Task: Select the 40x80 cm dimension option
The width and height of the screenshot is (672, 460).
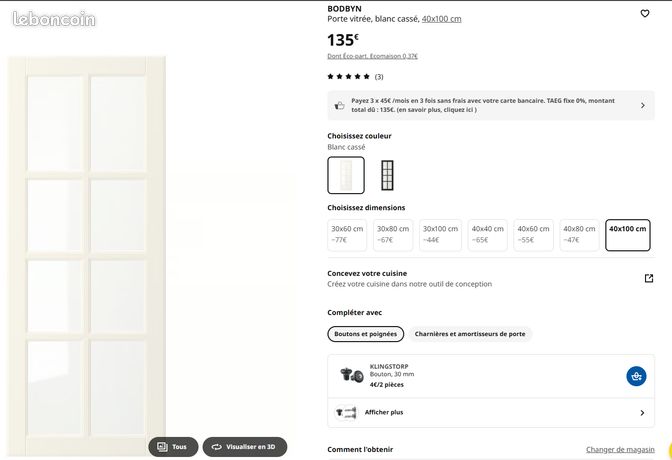Action: (579, 235)
